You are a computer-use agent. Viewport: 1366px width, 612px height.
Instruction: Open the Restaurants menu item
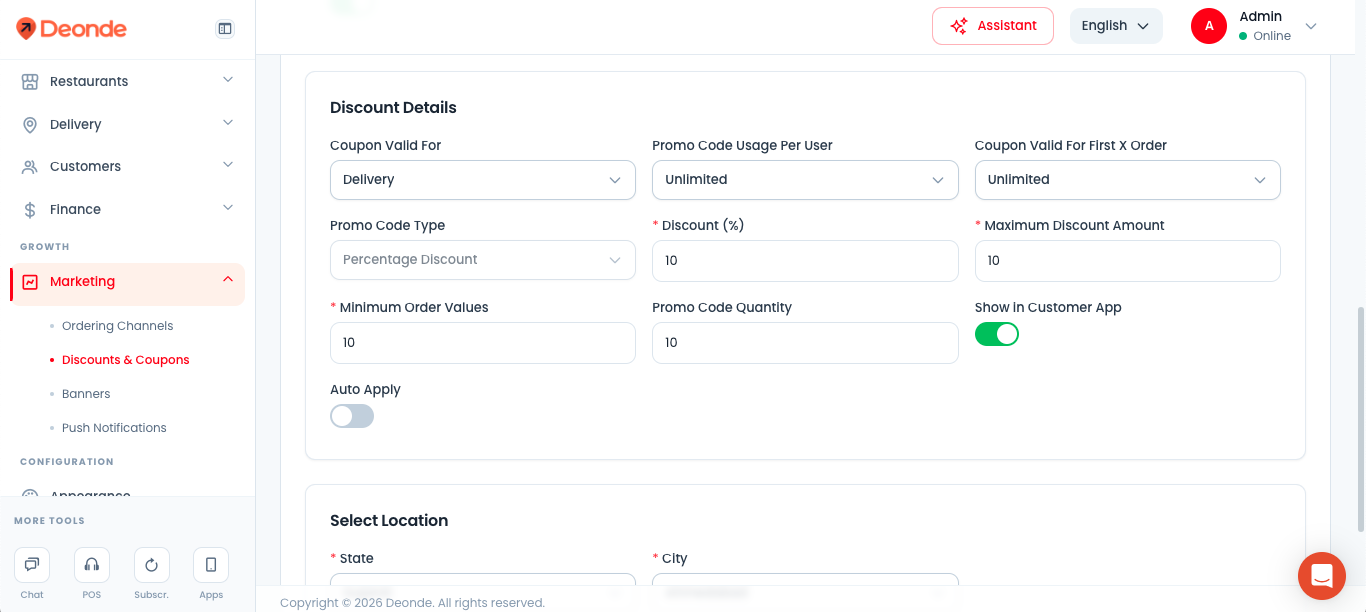click(127, 81)
